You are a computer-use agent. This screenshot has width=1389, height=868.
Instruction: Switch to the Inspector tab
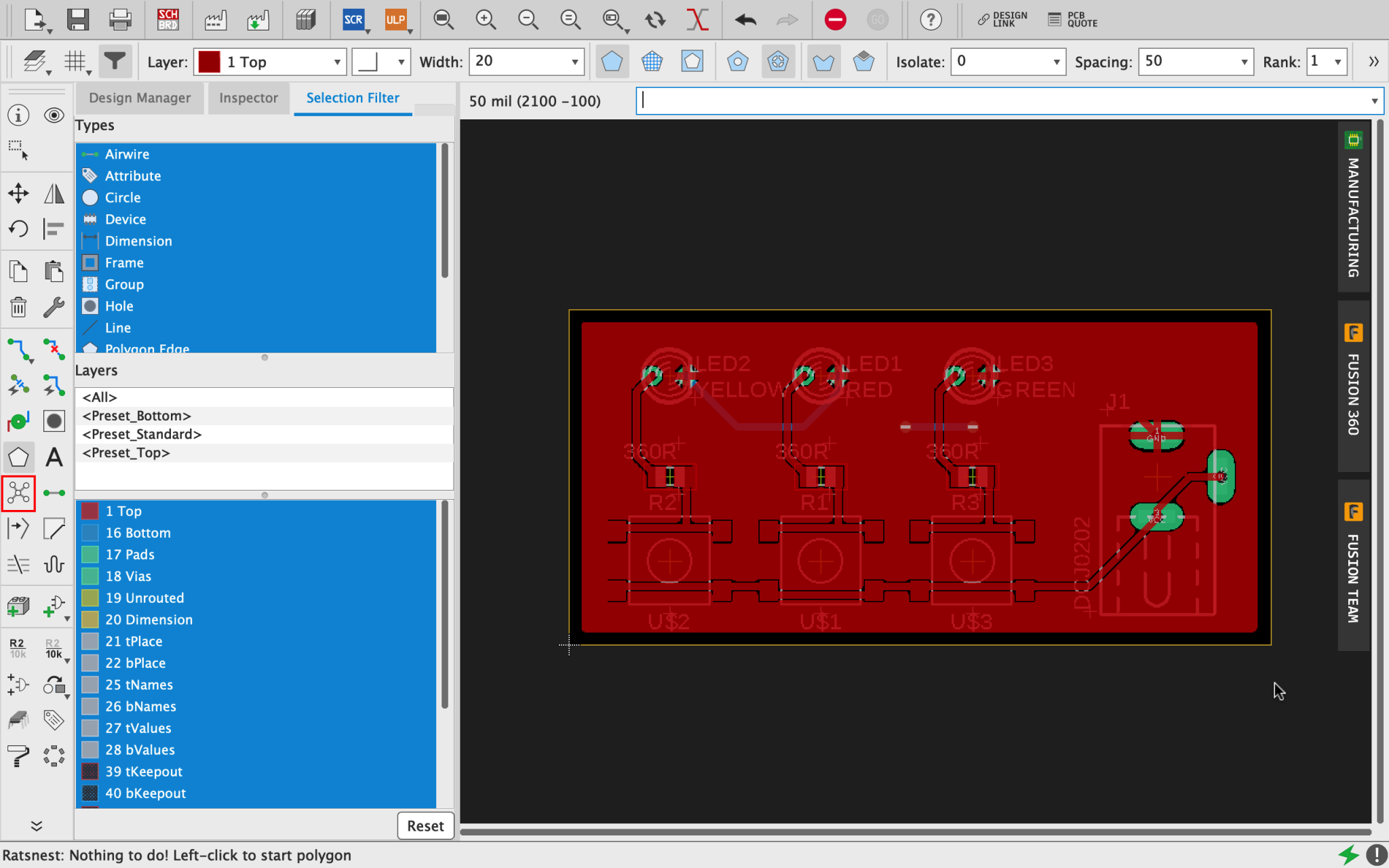(x=248, y=98)
